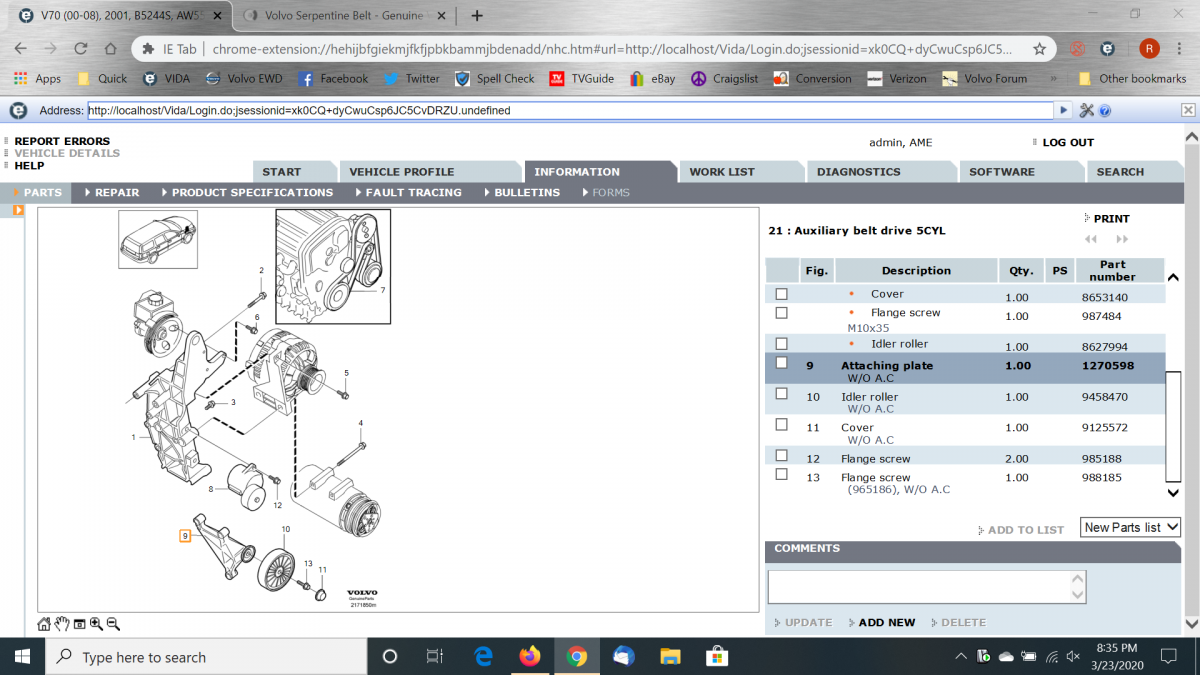1200x675 pixels.
Task: Check the box for Attaching plate row
Action: [782, 364]
